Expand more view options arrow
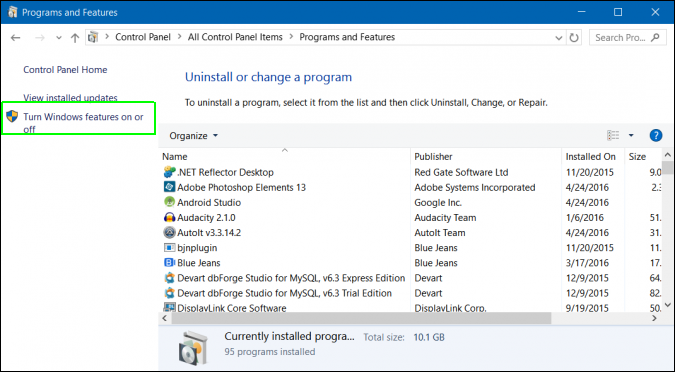The width and height of the screenshot is (675, 372). (x=631, y=136)
